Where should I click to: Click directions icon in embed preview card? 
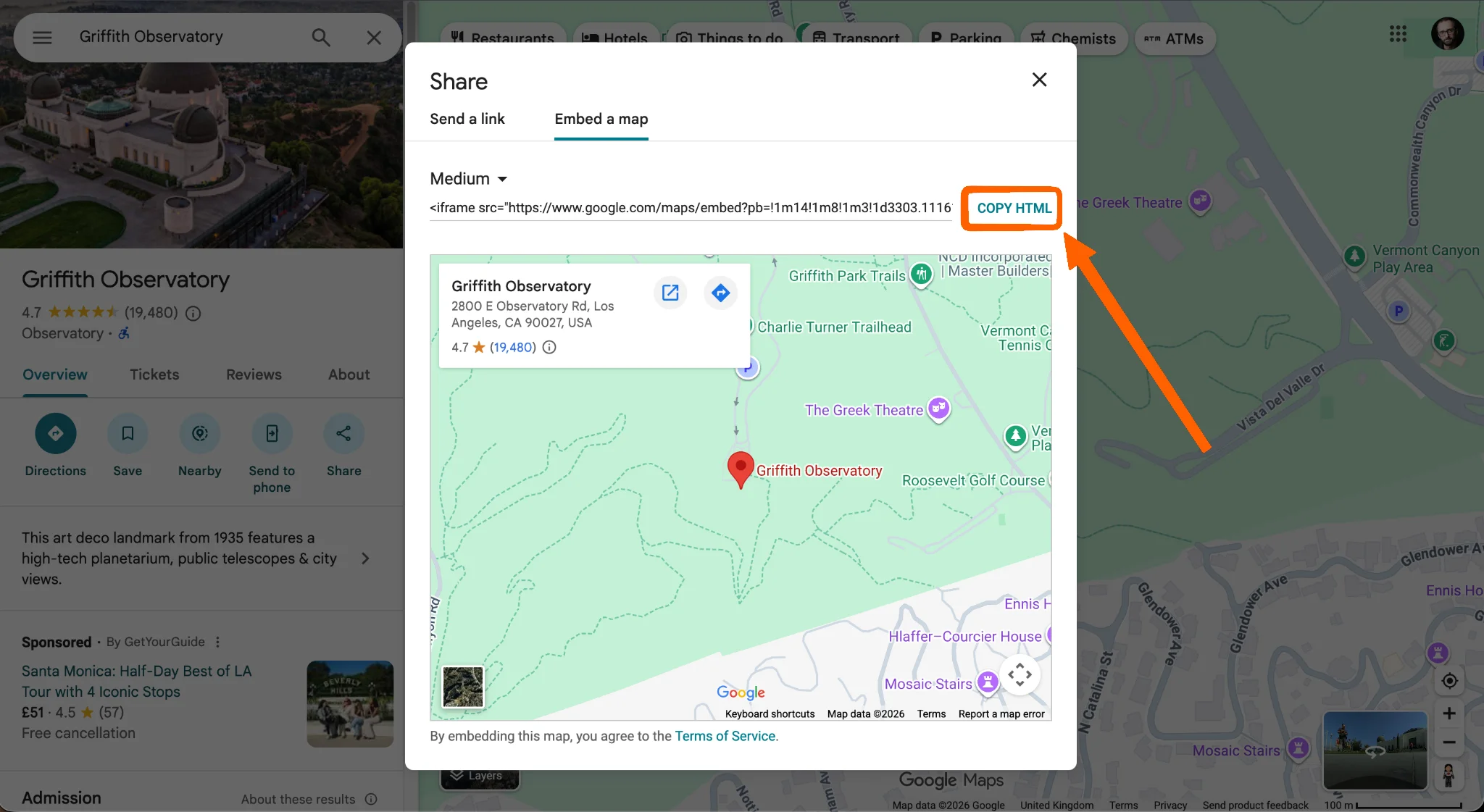[x=720, y=293]
